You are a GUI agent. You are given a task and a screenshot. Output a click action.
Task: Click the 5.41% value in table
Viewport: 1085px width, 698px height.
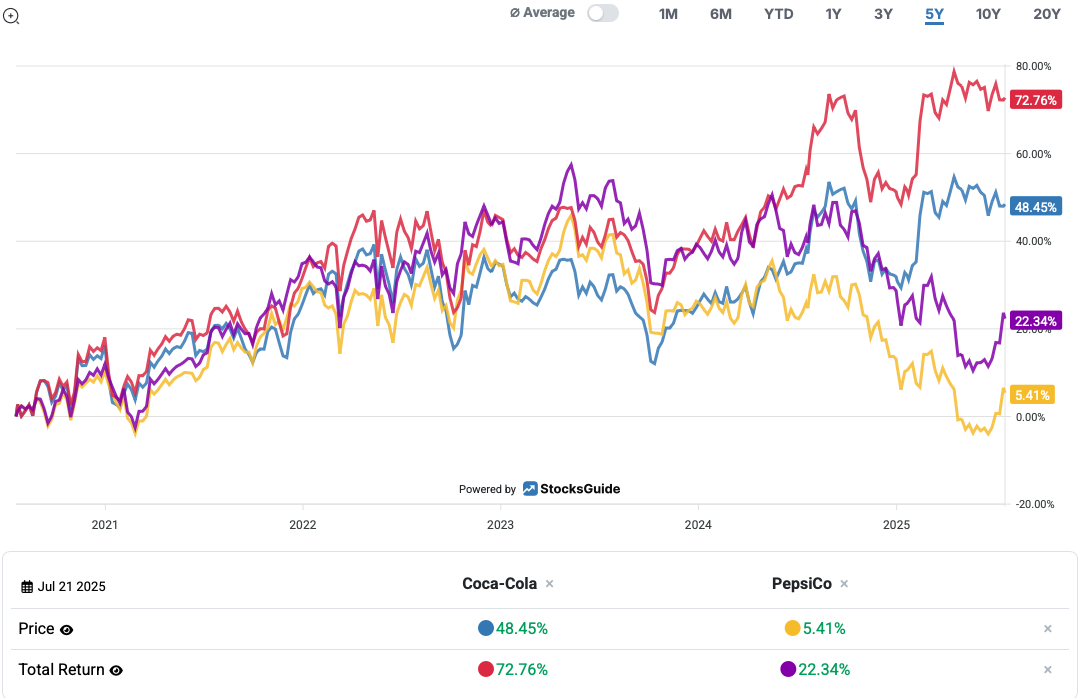(x=824, y=629)
